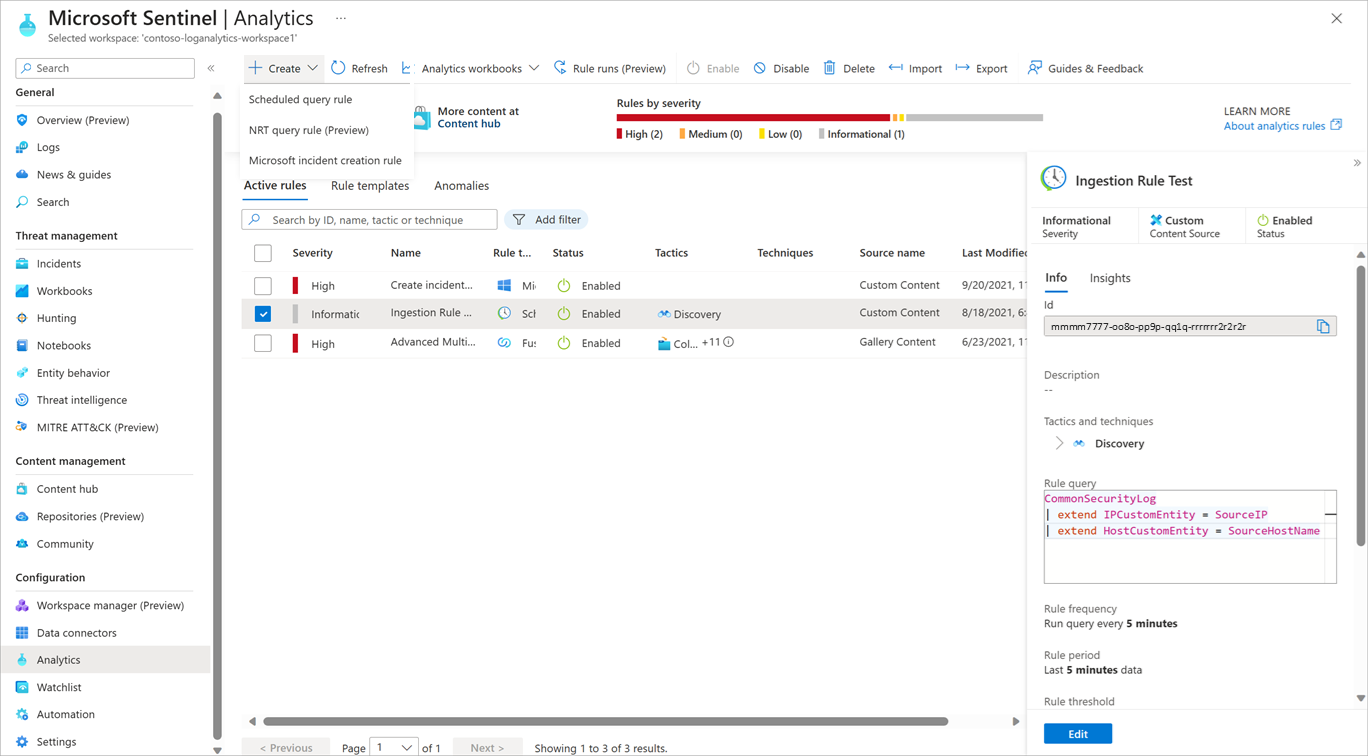Open Guides & Feedback
The image size is (1368, 756).
1085,68
